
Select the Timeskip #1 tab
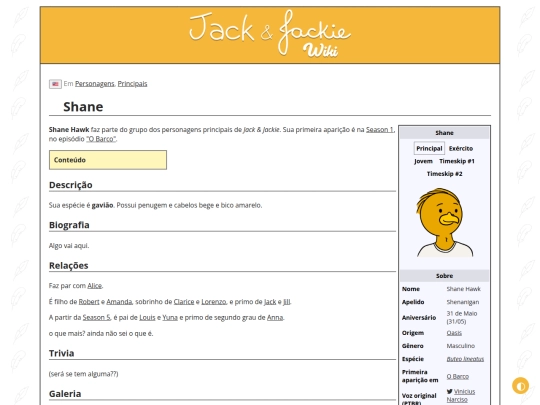[x=457, y=161]
